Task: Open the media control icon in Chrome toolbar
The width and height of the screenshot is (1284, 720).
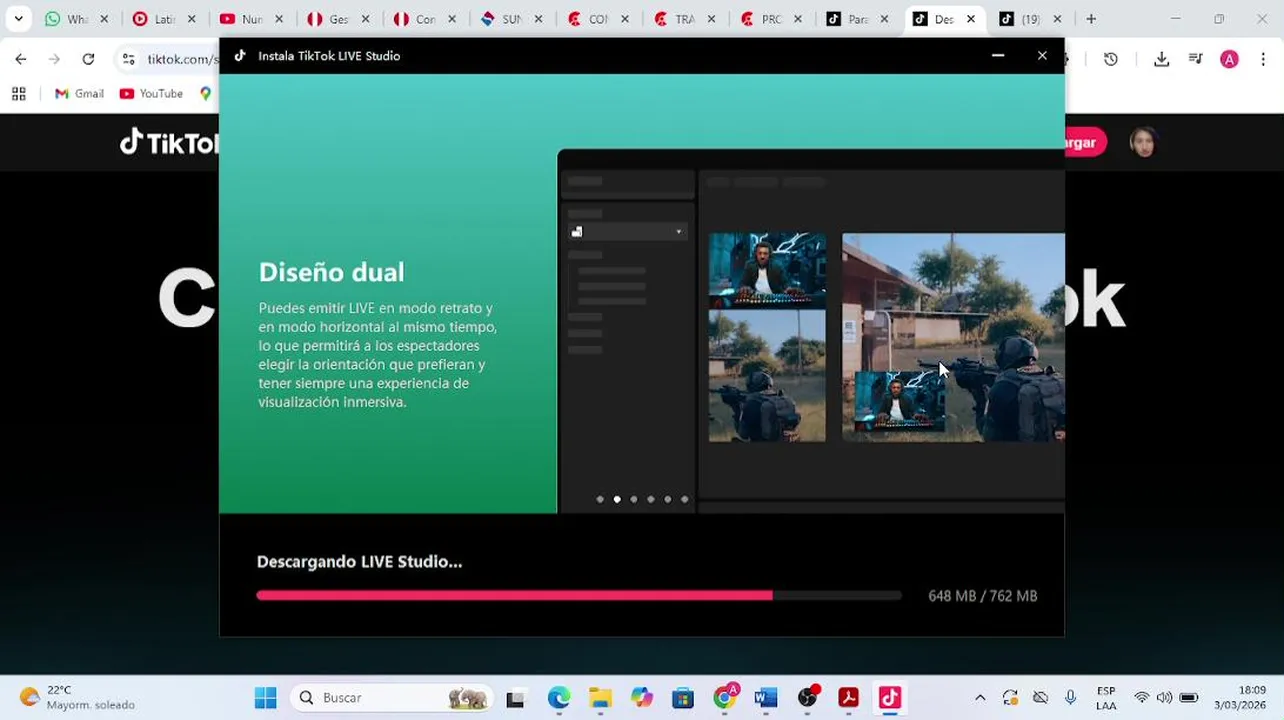Action: [x=1195, y=59]
